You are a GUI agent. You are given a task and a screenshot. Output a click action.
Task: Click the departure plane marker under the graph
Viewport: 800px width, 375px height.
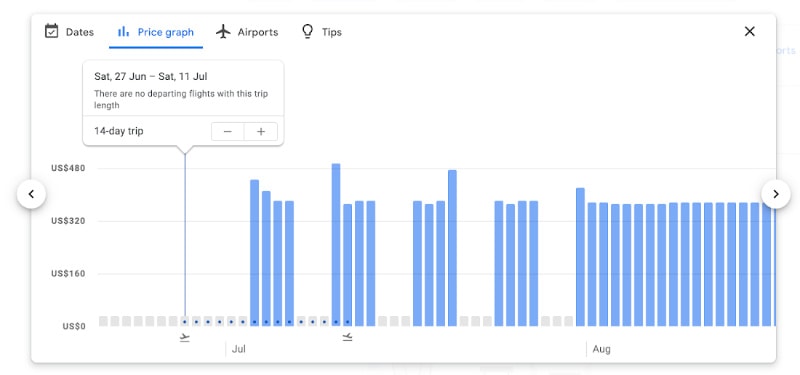185,337
